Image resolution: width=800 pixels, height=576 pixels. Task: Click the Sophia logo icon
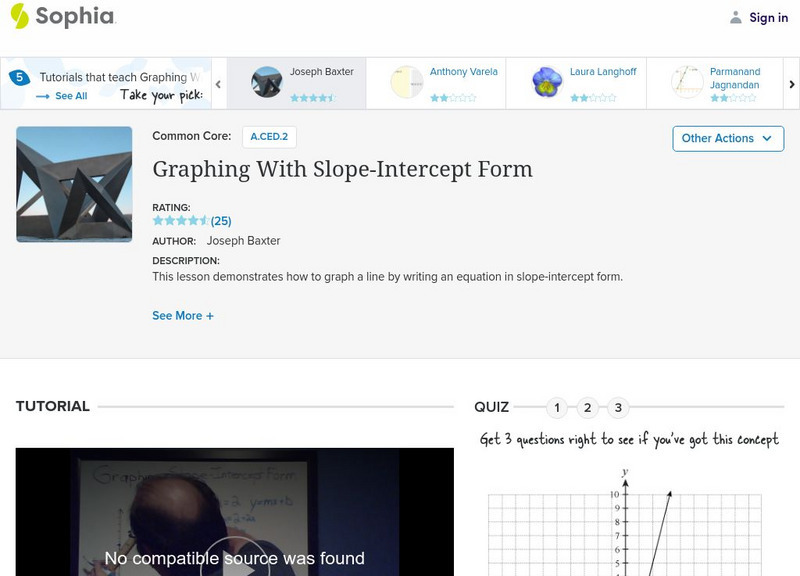(x=19, y=16)
